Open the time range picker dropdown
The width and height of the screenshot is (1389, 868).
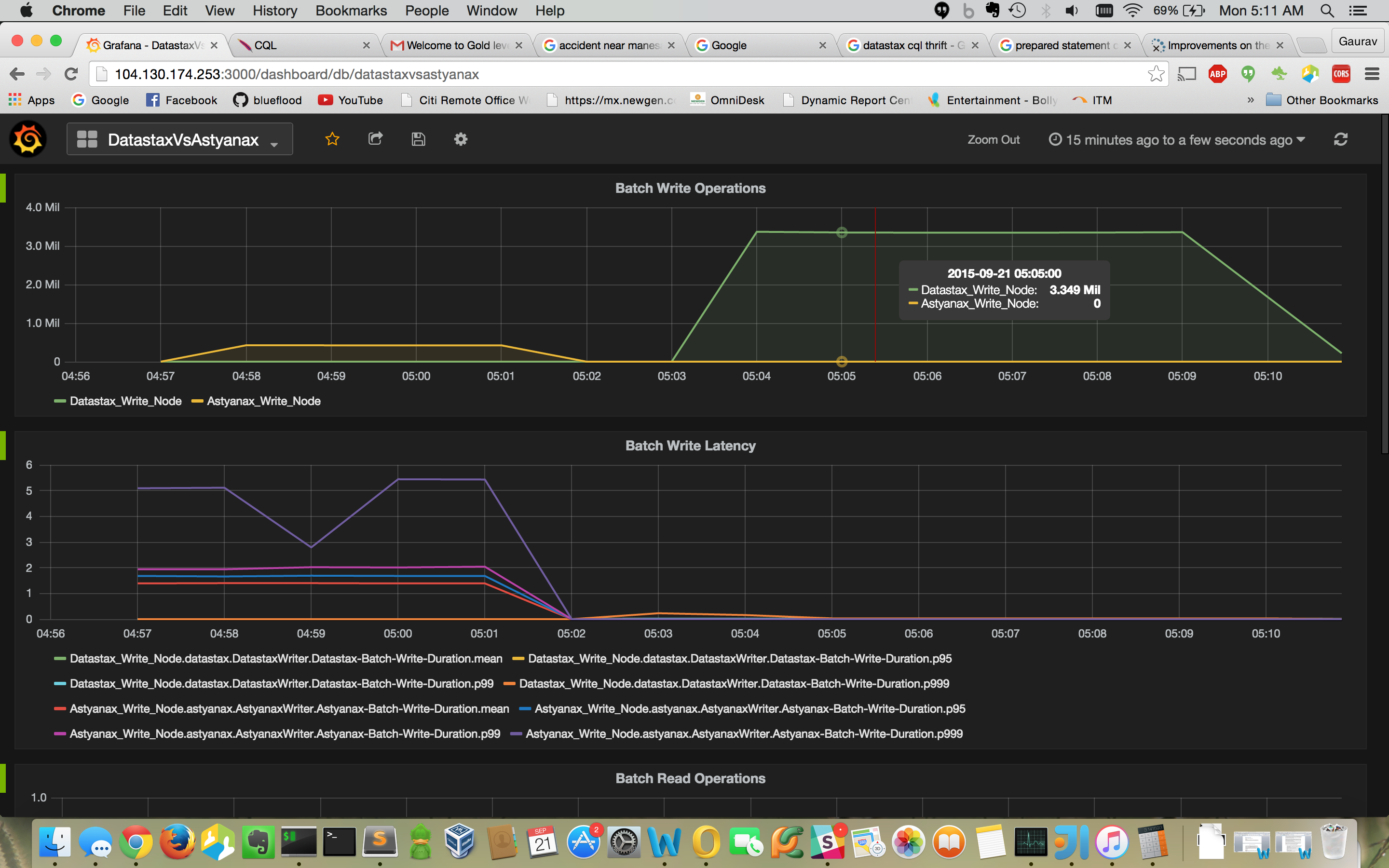pos(1178,139)
